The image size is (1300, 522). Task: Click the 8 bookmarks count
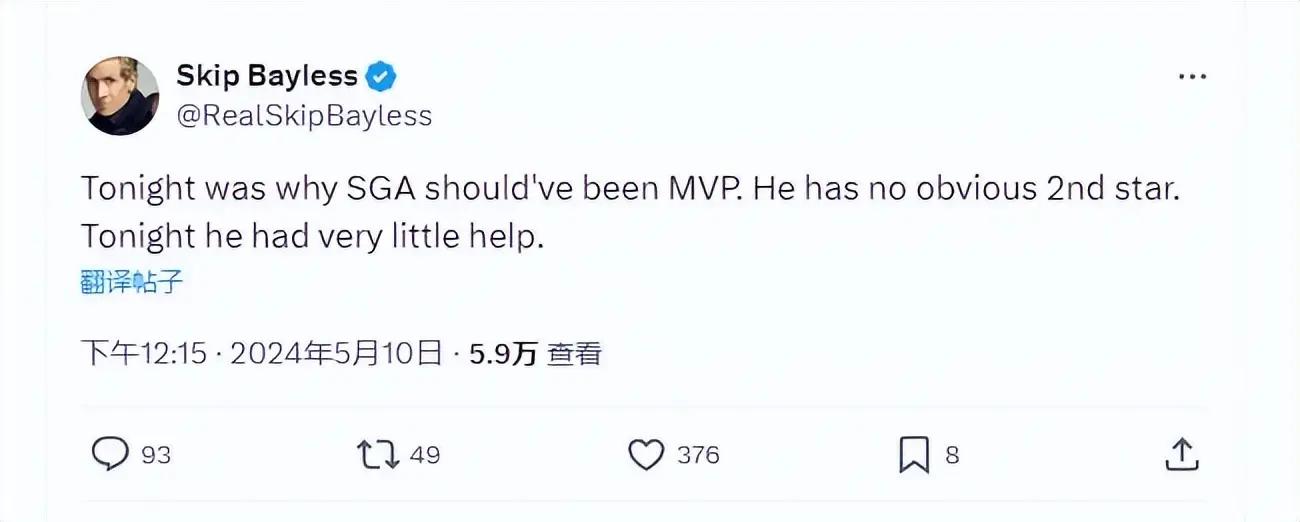click(952, 455)
